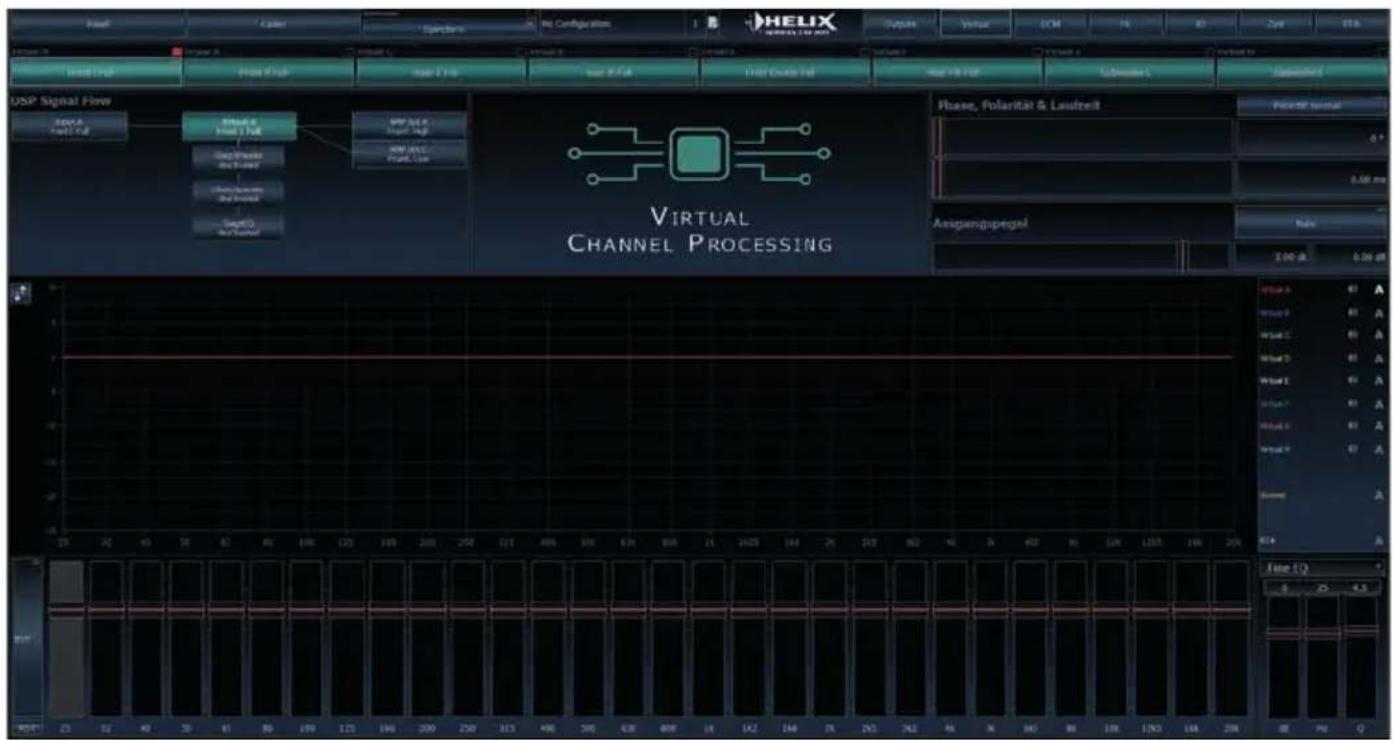Screen dimensions: 1393x740
Task: Click the 25 Hz EQ band fader
Action: pos(67,638)
